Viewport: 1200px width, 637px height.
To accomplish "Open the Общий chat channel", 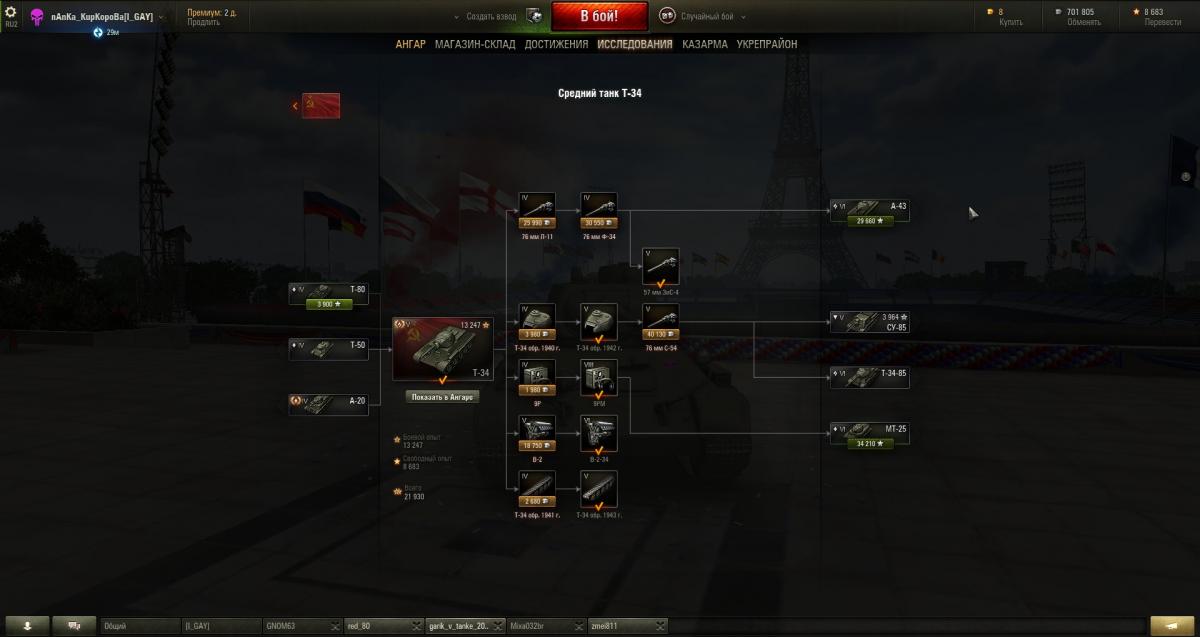I will click(x=139, y=626).
